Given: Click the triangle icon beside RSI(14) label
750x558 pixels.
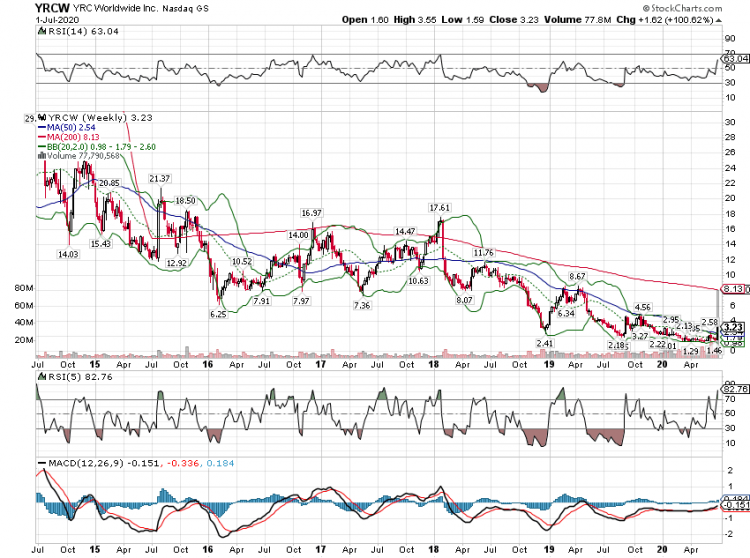Looking at the screenshot, I should (41, 32).
